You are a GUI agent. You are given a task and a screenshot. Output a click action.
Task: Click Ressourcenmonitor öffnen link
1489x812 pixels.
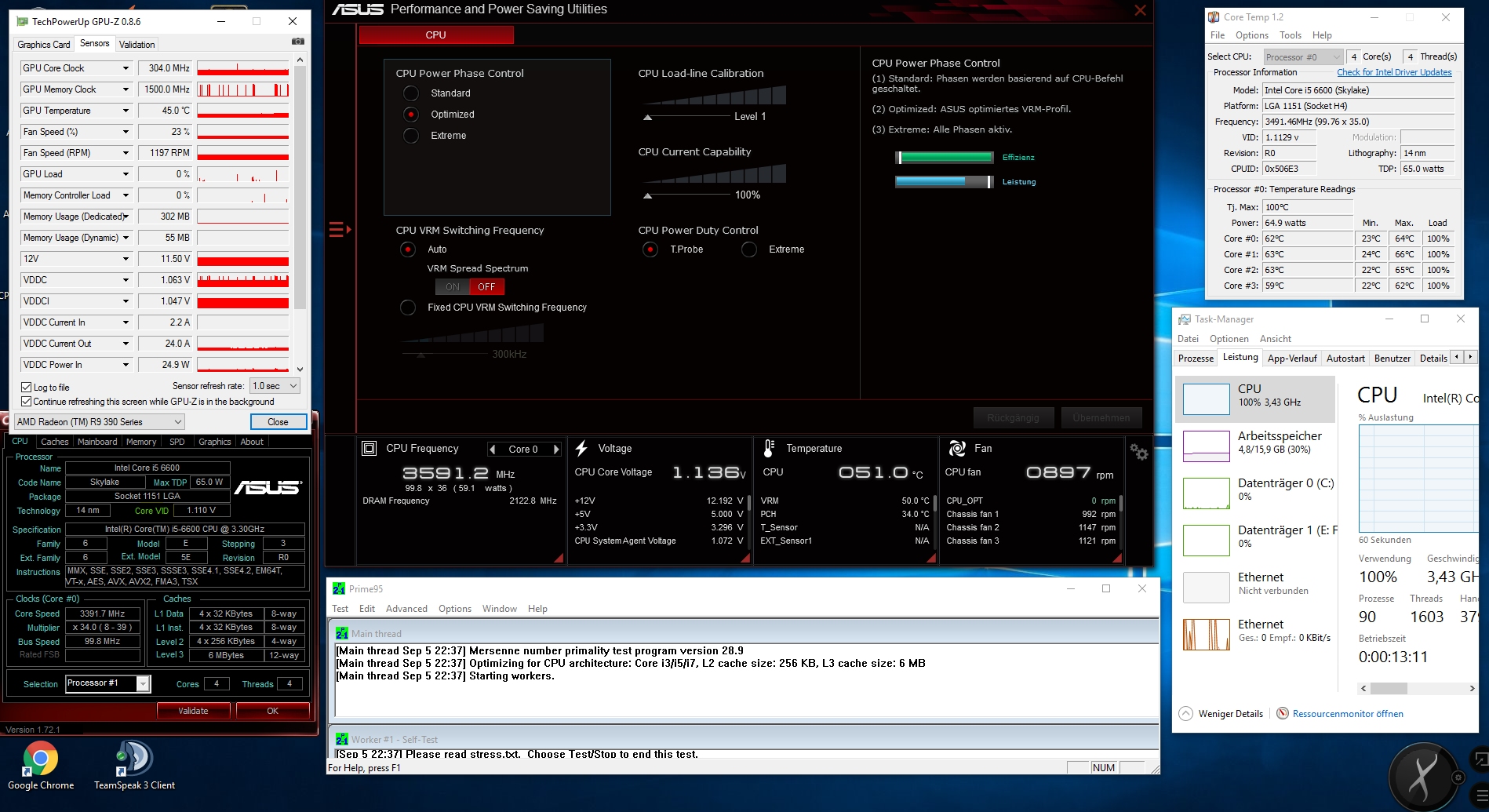[1348, 714]
